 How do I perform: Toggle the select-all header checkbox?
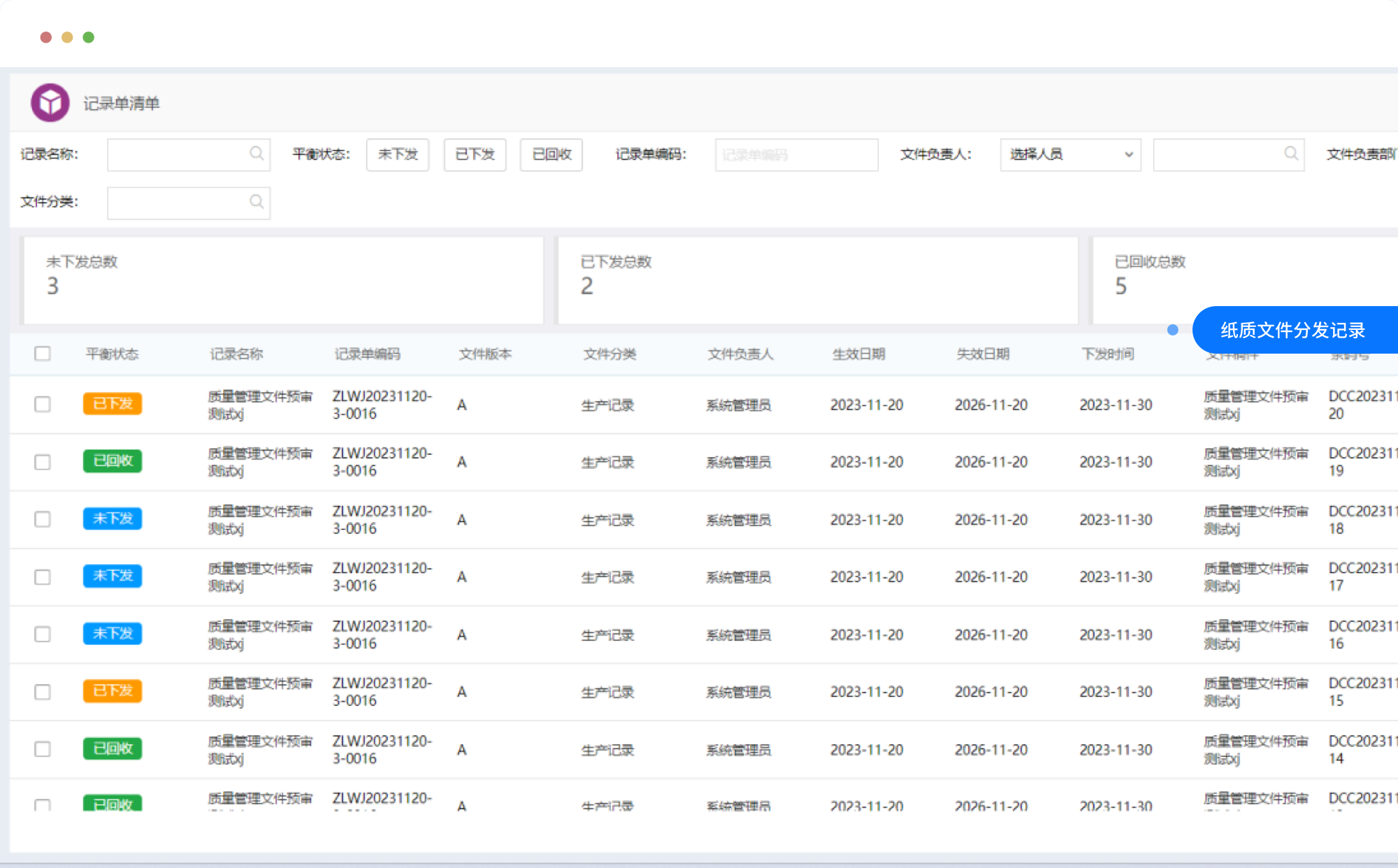43,354
